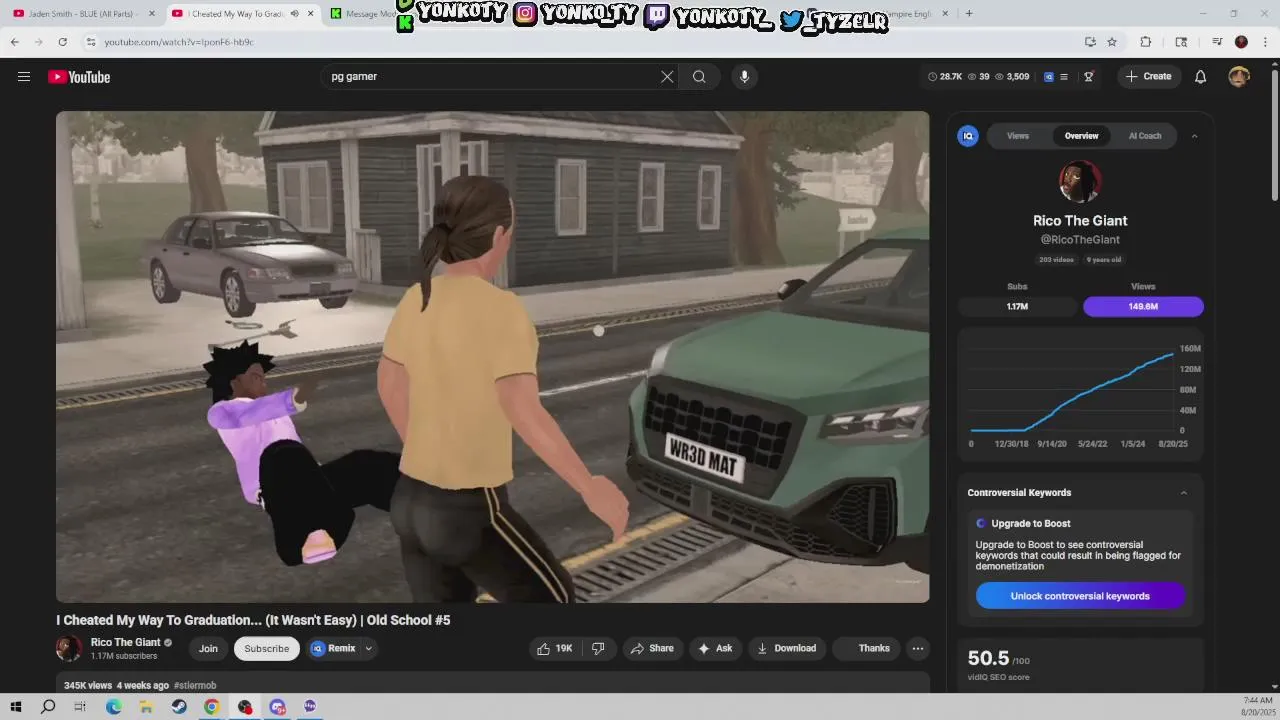Click the vidIQ logo in YouTube header

(x=1049, y=77)
